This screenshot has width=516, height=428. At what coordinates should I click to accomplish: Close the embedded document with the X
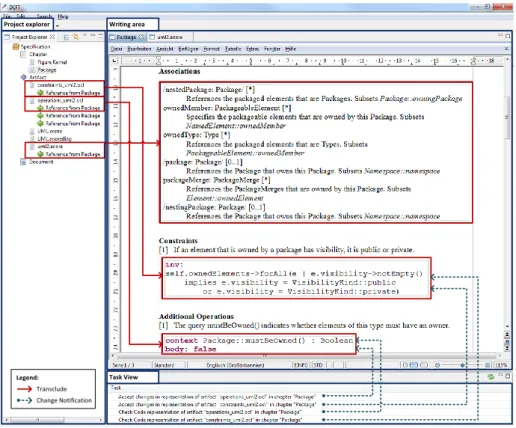pos(506,49)
